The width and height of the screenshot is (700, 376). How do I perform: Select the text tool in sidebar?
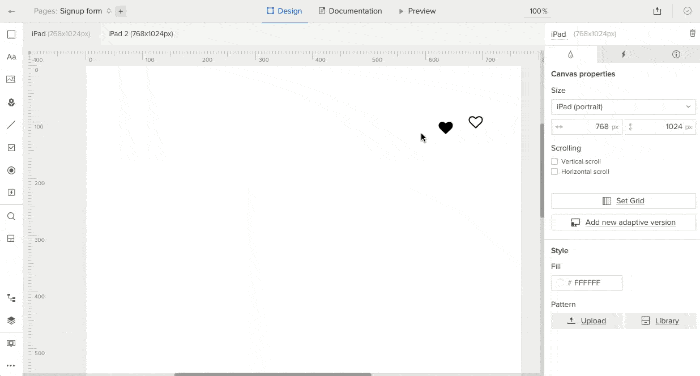(11, 57)
